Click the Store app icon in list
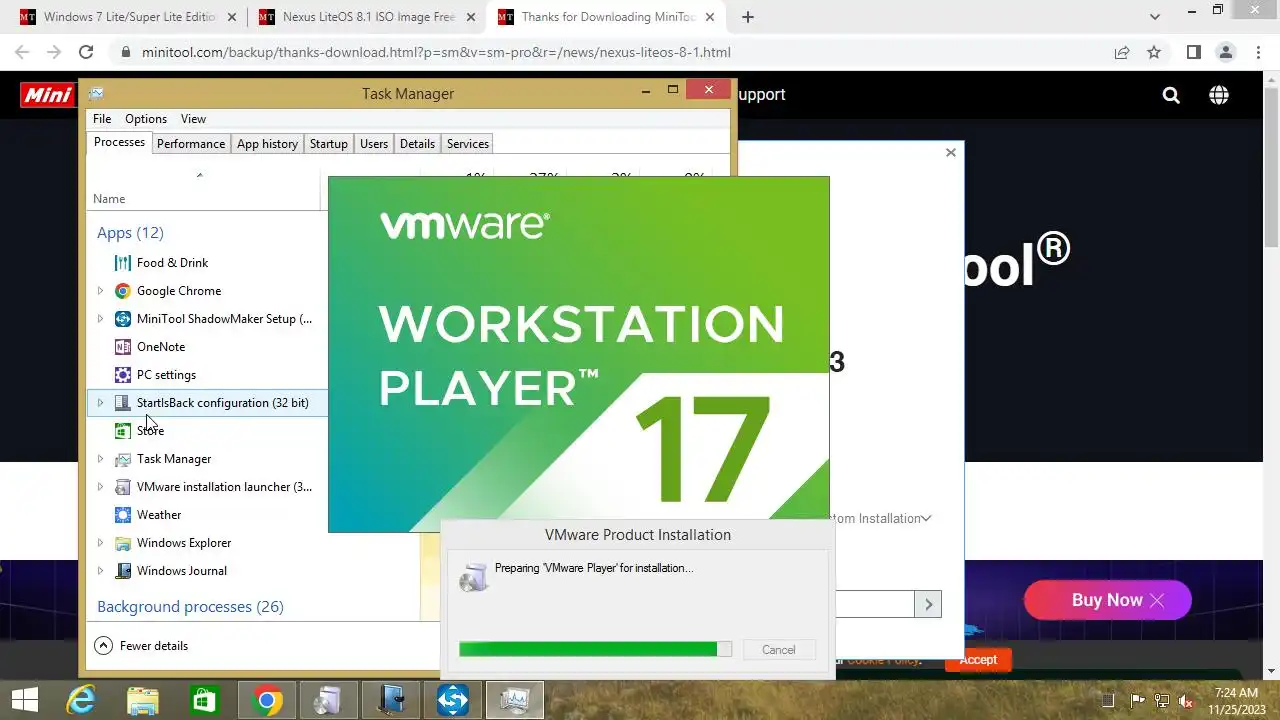Viewport: 1280px width, 720px height. 122,431
